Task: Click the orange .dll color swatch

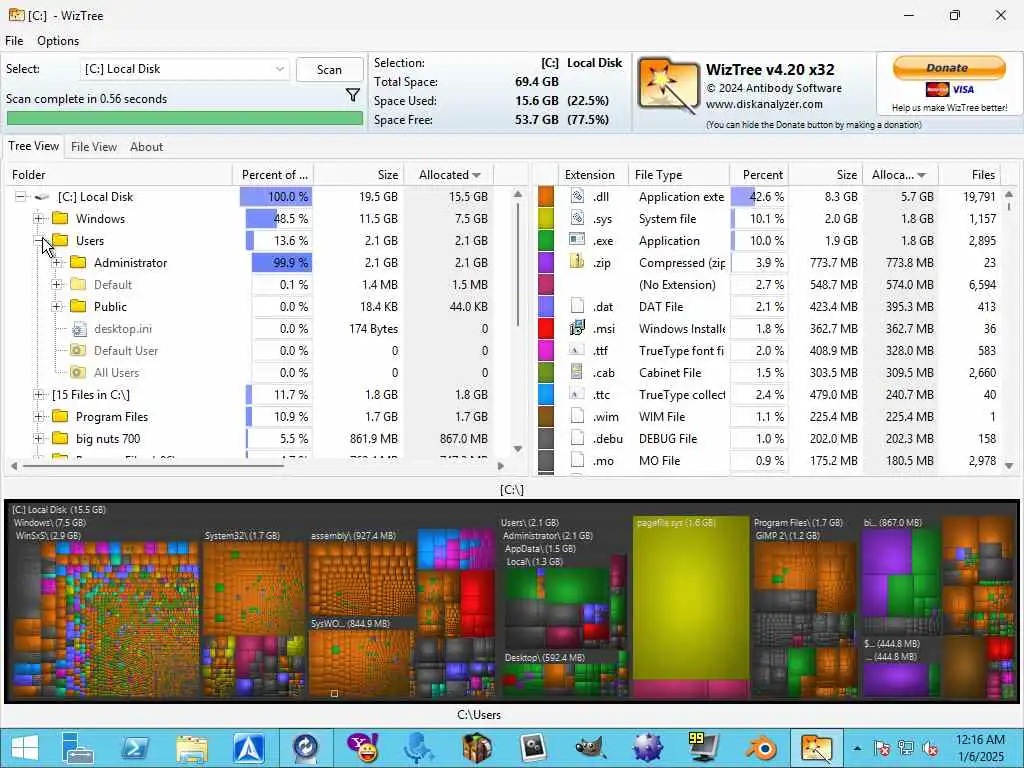Action: click(x=546, y=197)
